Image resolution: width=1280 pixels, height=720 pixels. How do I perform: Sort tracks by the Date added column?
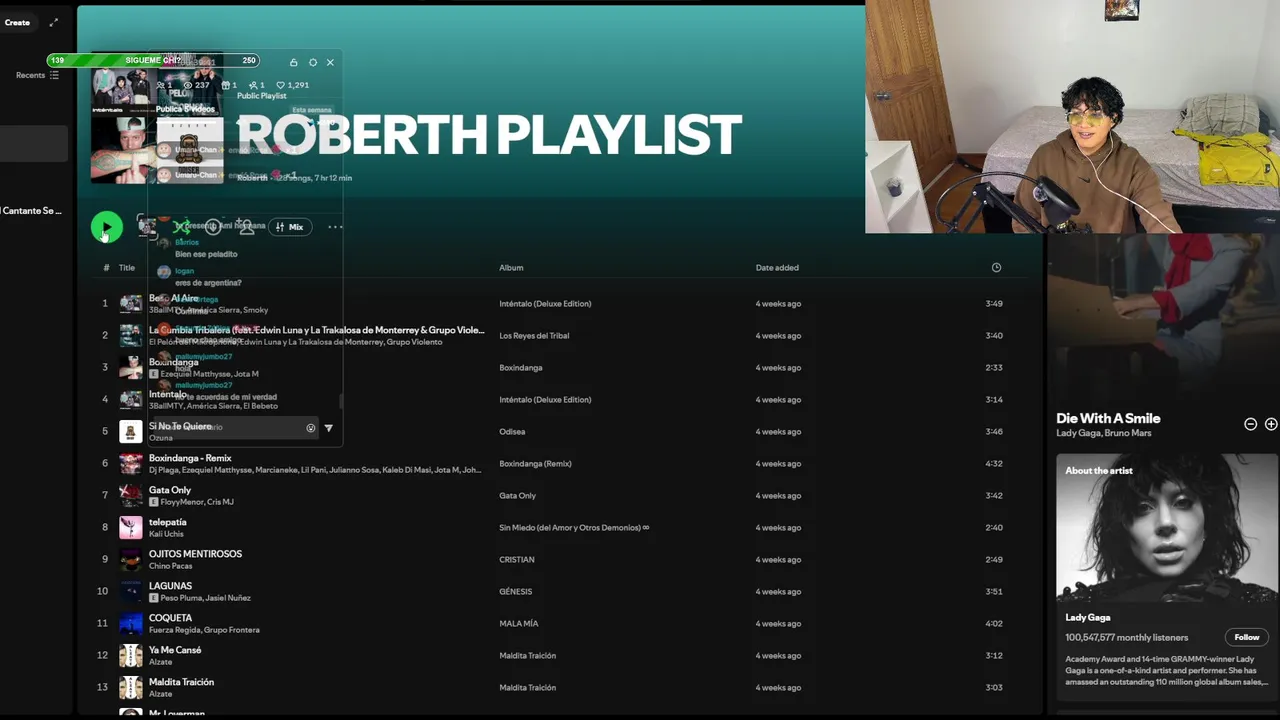click(777, 268)
